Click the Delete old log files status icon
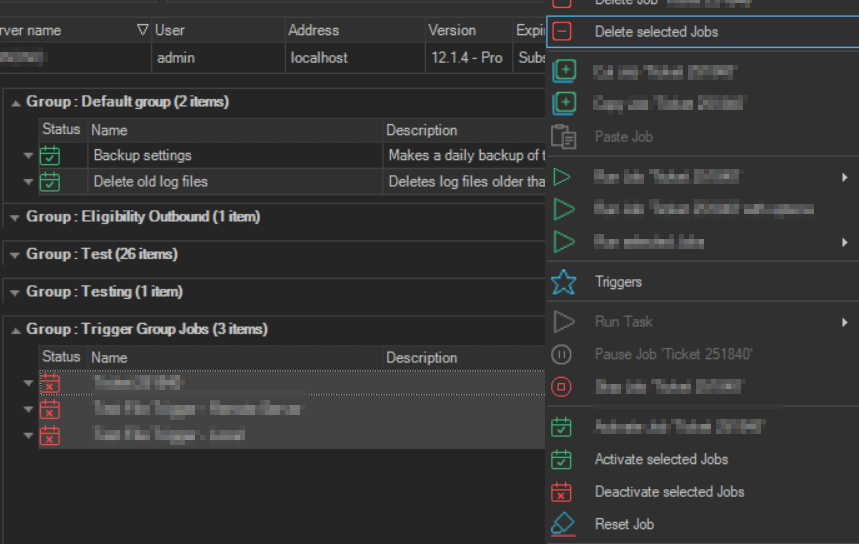Viewport: 859px width, 544px height. click(50, 182)
